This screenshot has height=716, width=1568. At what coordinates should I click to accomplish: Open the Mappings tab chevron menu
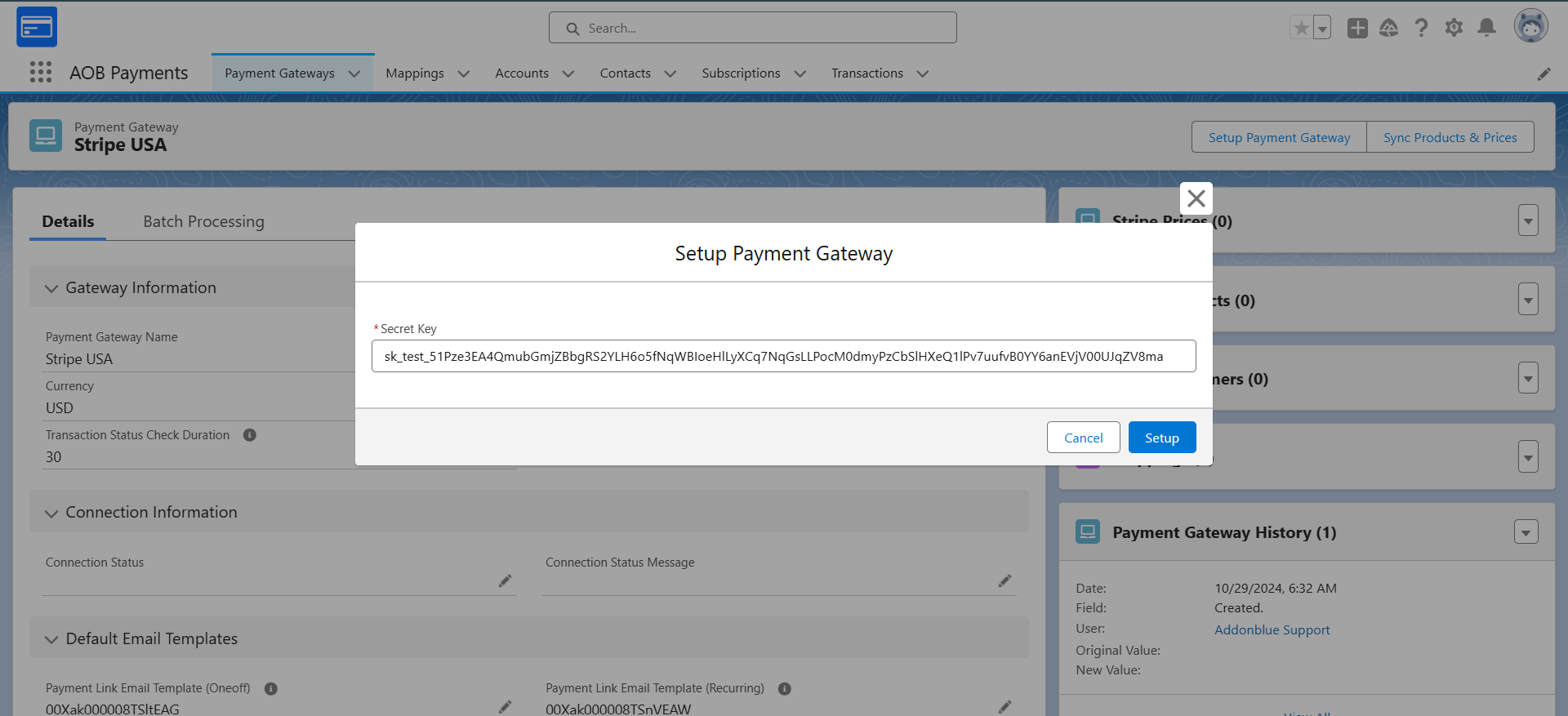coord(464,73)
